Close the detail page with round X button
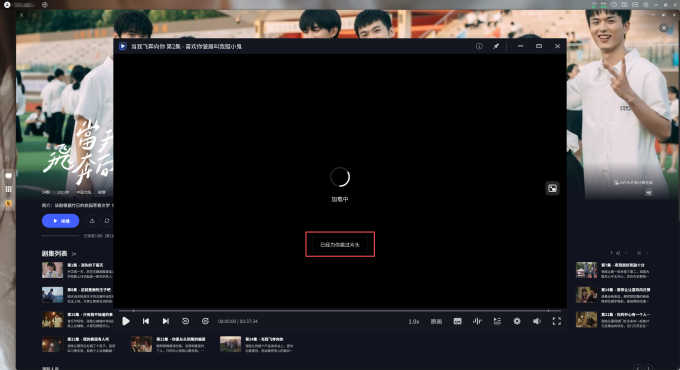680x370 pixels. point(664,28)
